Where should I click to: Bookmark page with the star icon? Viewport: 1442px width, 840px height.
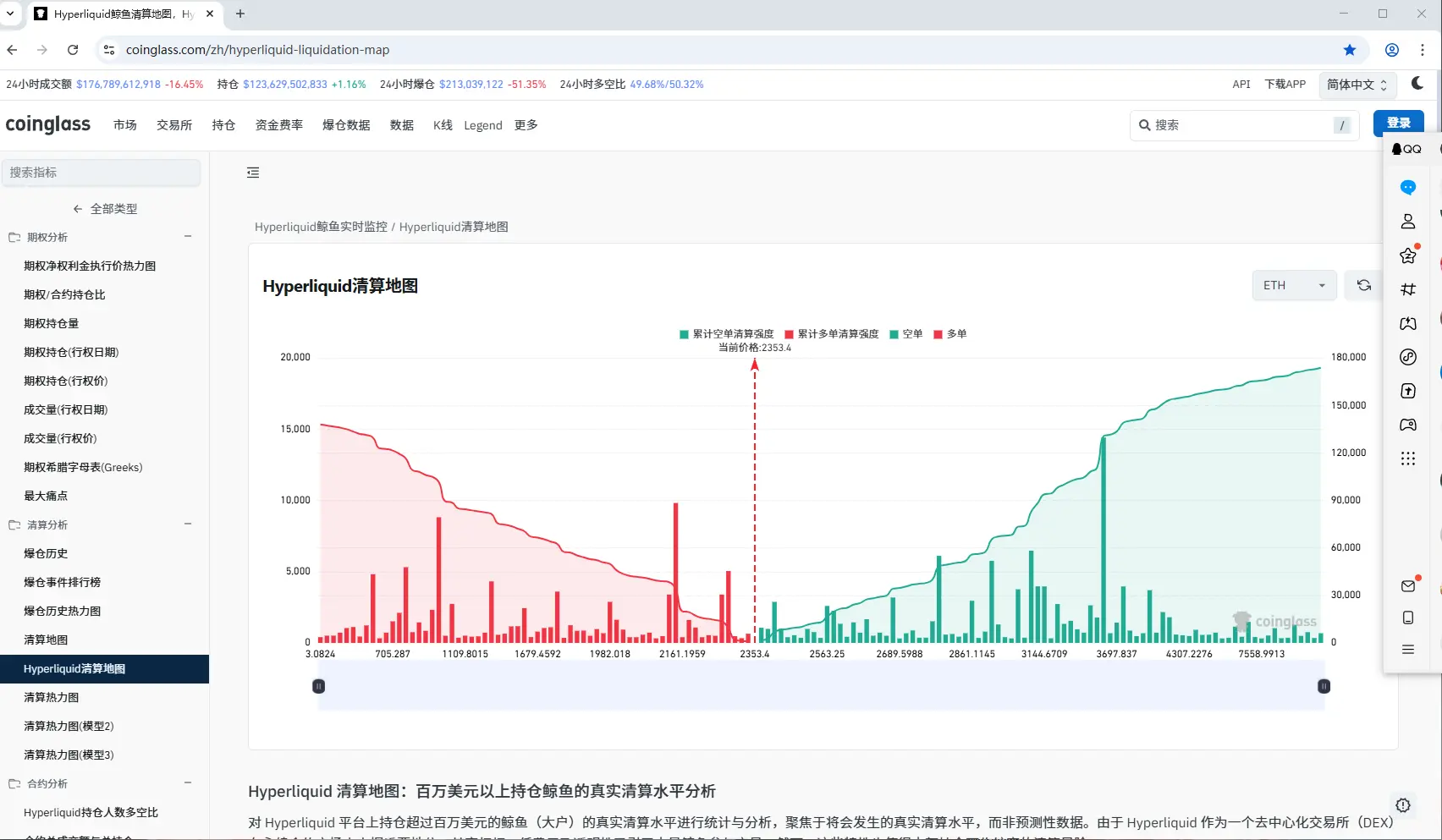point(1350,50)
